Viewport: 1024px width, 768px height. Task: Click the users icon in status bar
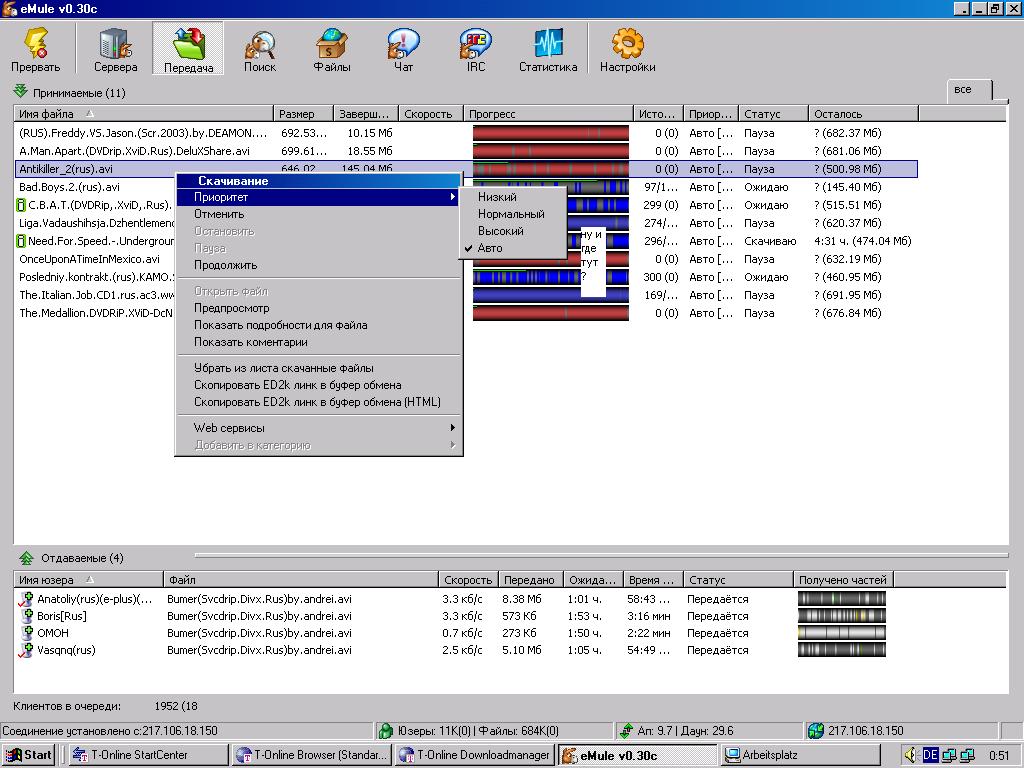tap(386, 731)
